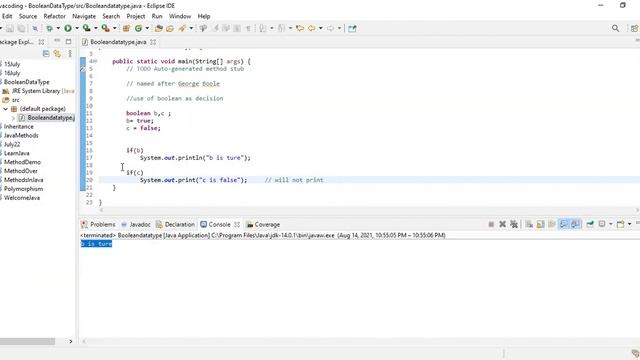640x360 pixels.
Task: Clear Console icon in Console toolbar
Action: [x=529, y=224]
